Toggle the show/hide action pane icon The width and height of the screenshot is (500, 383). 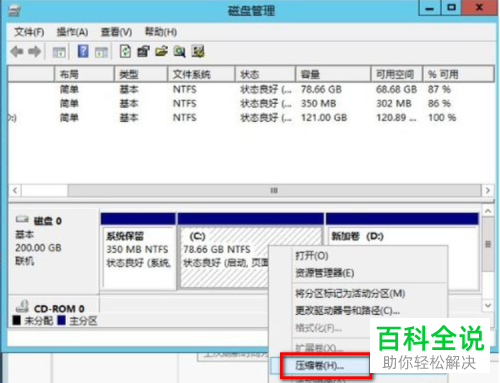(x=101, y=52)
